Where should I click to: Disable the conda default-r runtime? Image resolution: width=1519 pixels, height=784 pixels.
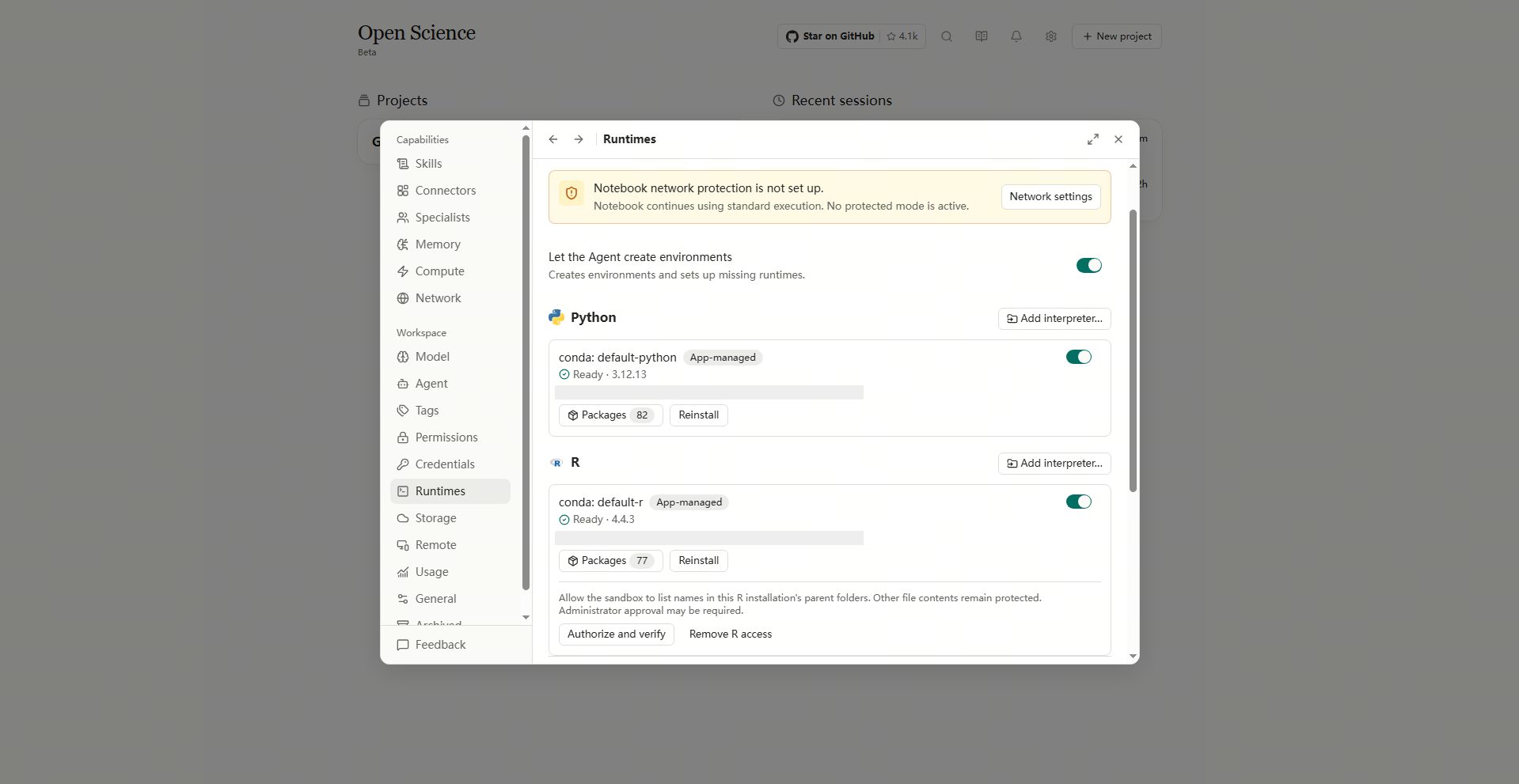[x=1079, y=502]
